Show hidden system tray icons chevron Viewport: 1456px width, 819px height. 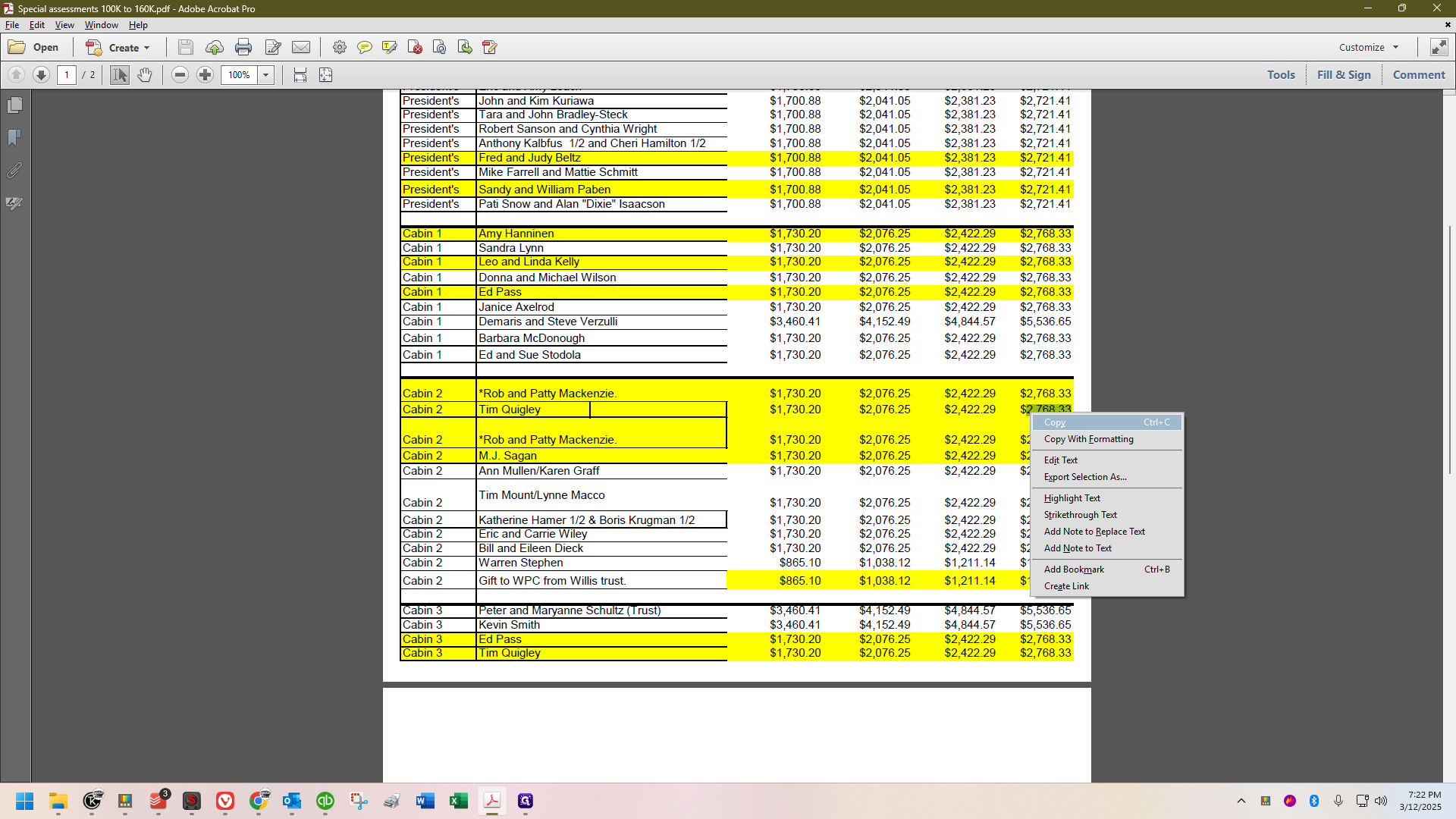(1241, 801)
